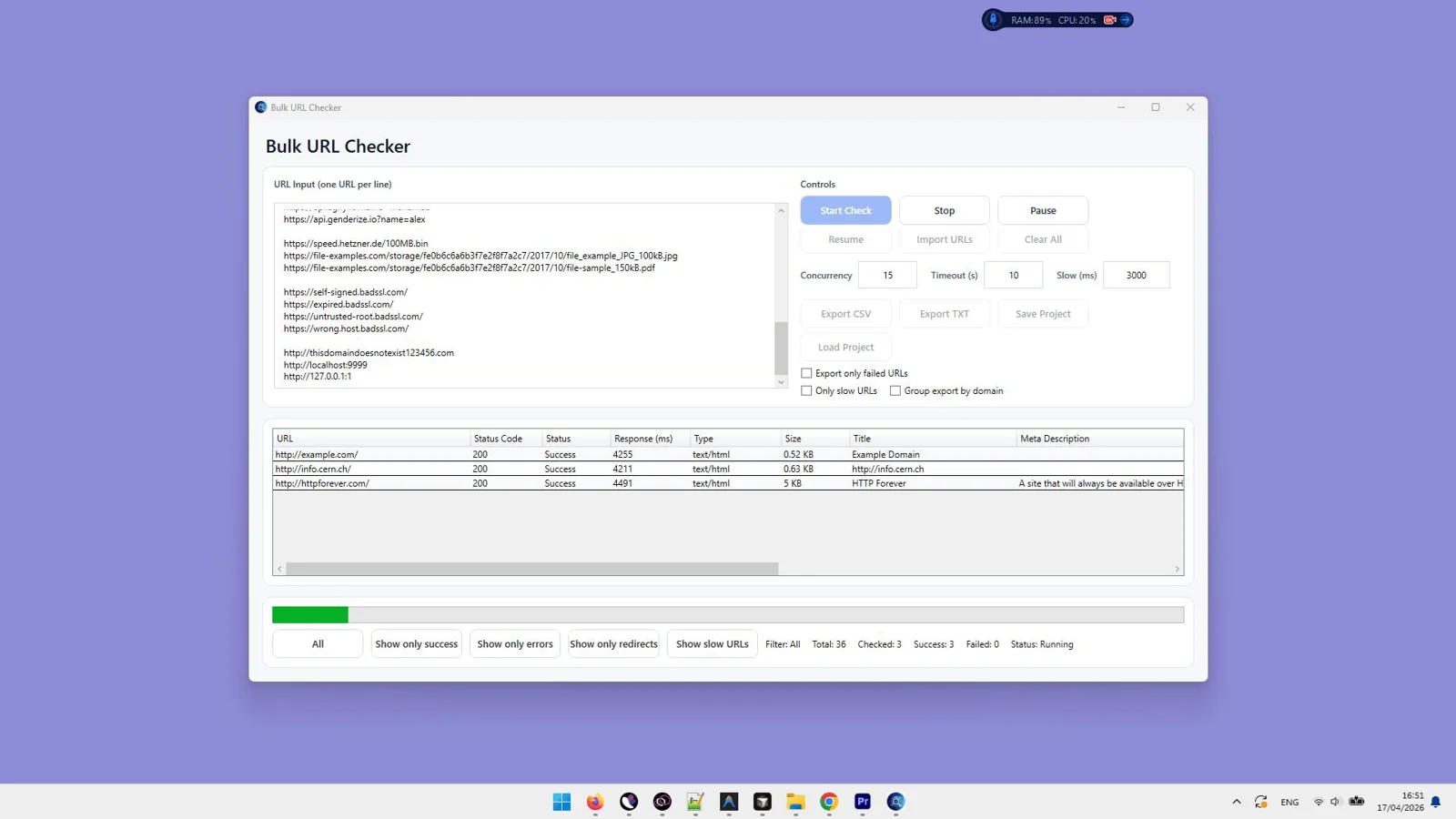Open Firefox from the taskbar
1456x819 pixels.
click(x=595, y=802)
